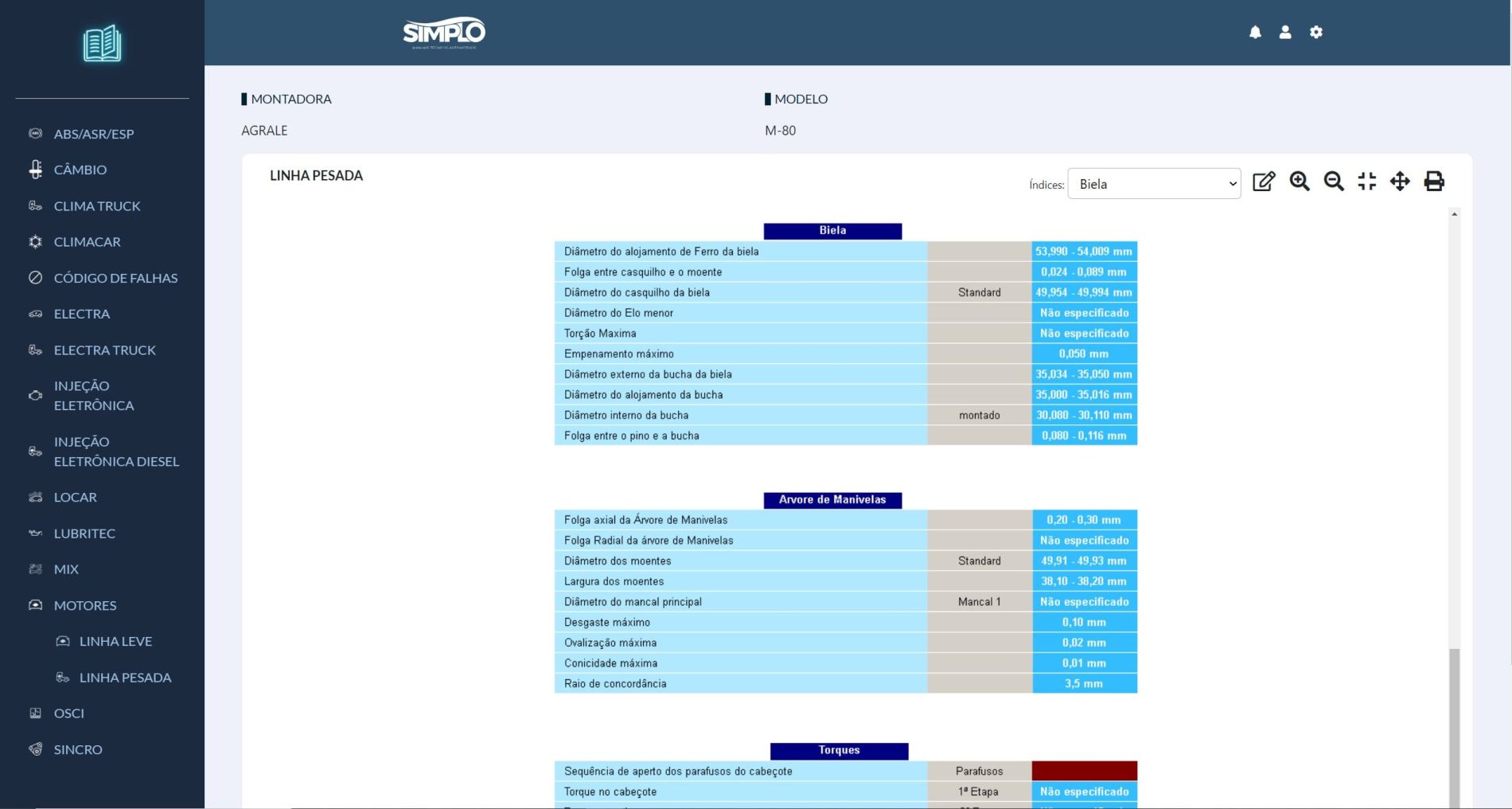Select the move/pan arrows icon
Image resolution: width=1512 pixels, height=809 pixels.
click(x=1400, y=182)
